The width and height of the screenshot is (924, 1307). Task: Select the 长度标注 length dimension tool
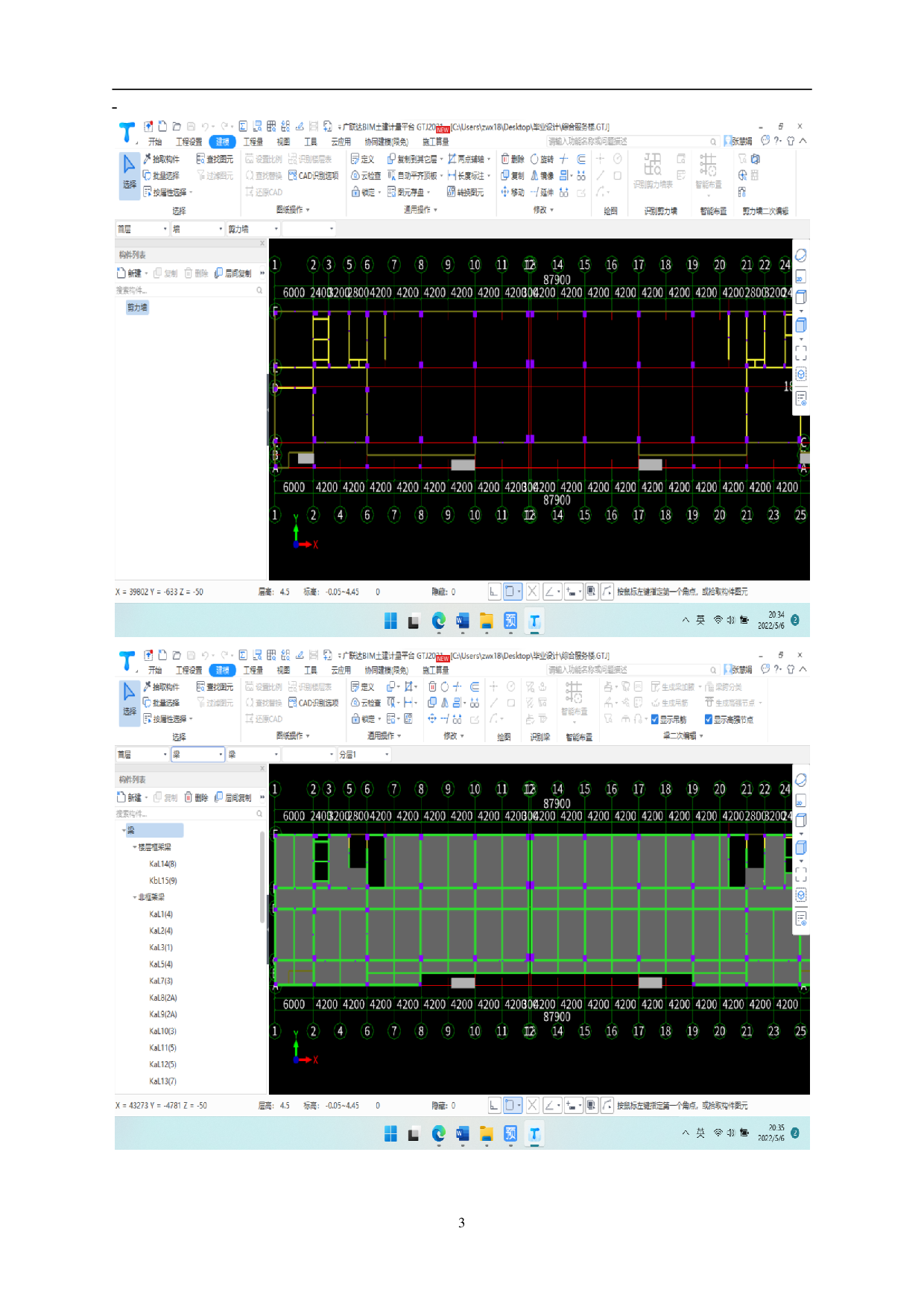click(x=469, y=176)
